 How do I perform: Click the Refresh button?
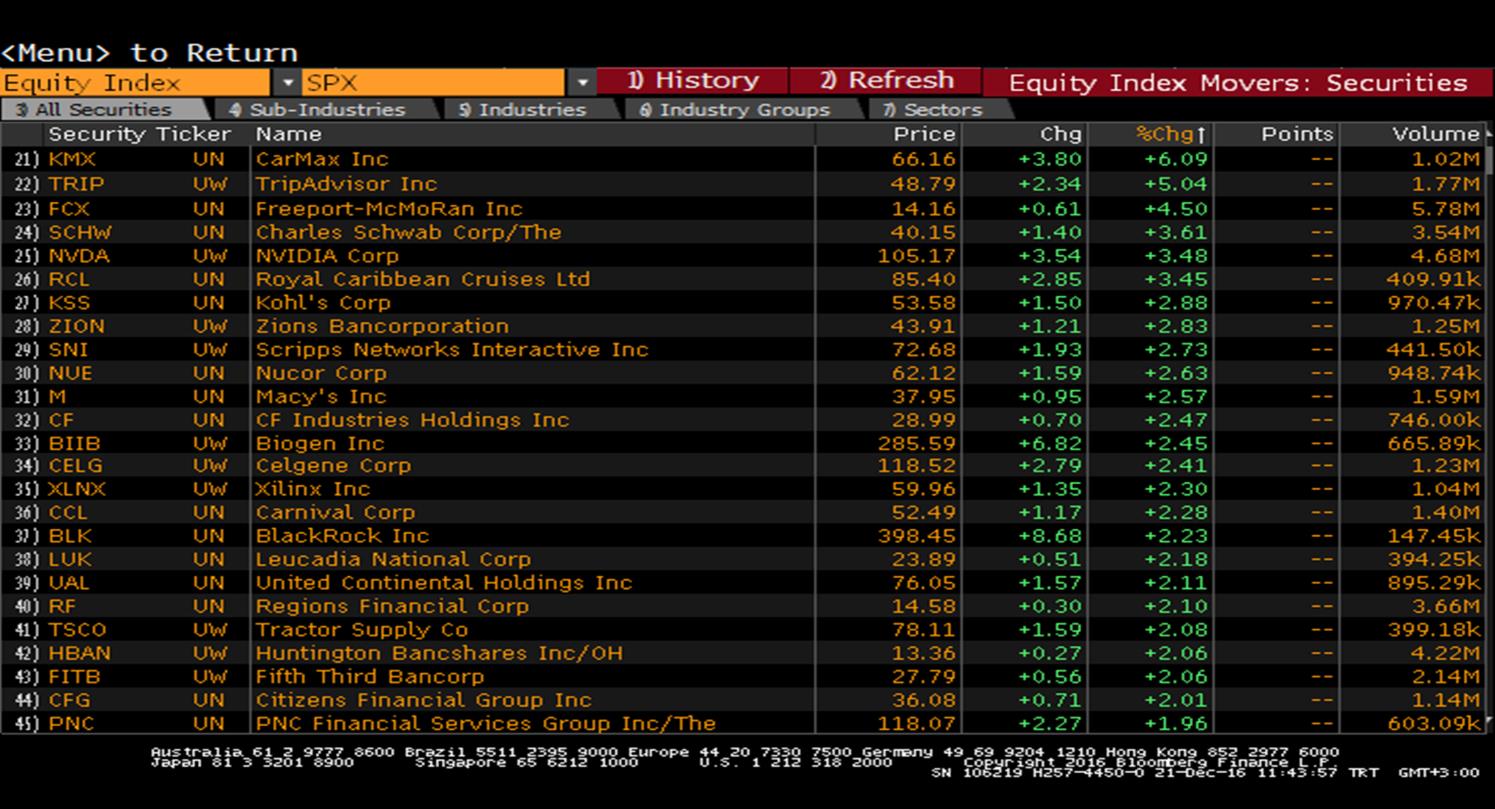coord(886,82)
